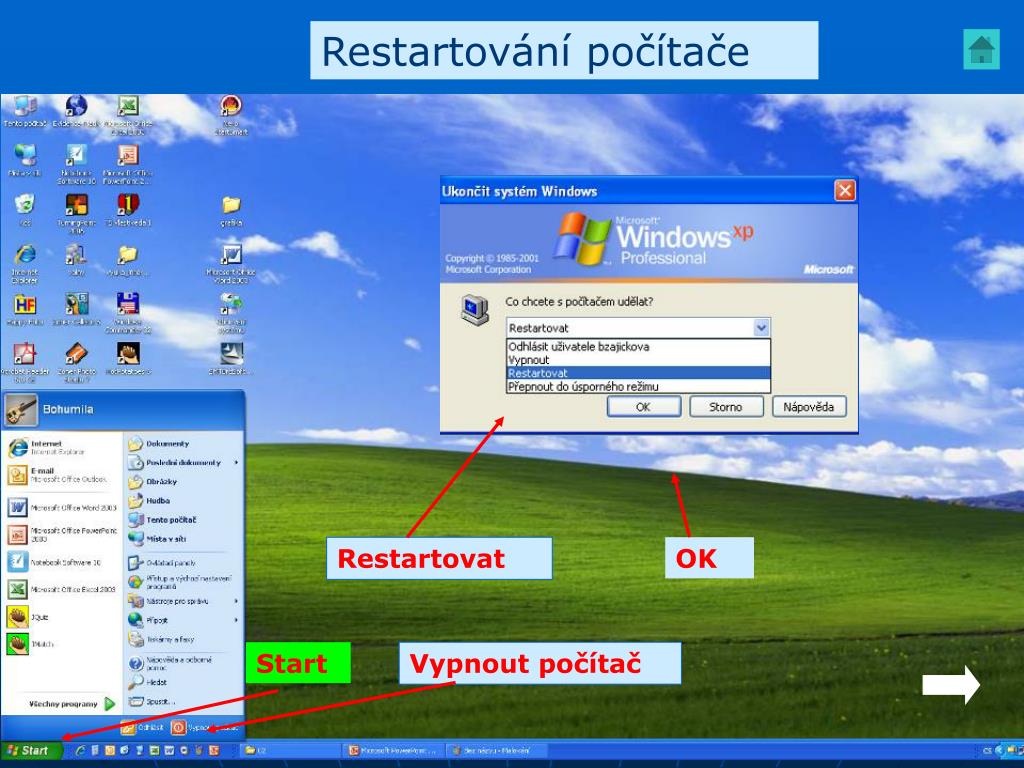Viewport: 1024px width, 768px height.
Task: Launch JQuiz from the Start menu
Action: [27, 616]
